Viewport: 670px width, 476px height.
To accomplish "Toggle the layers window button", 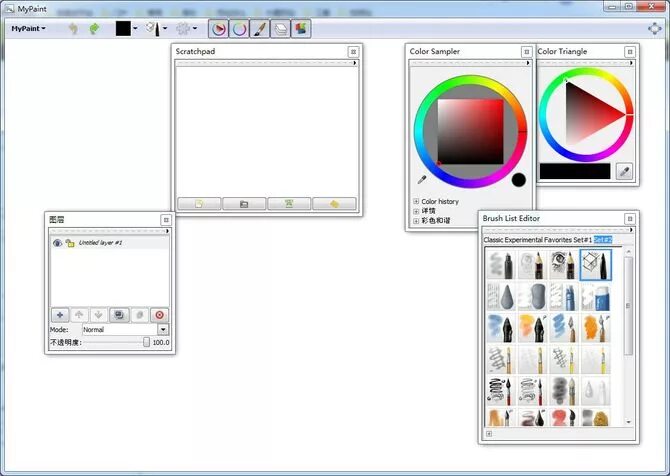I will click(280, 29).
